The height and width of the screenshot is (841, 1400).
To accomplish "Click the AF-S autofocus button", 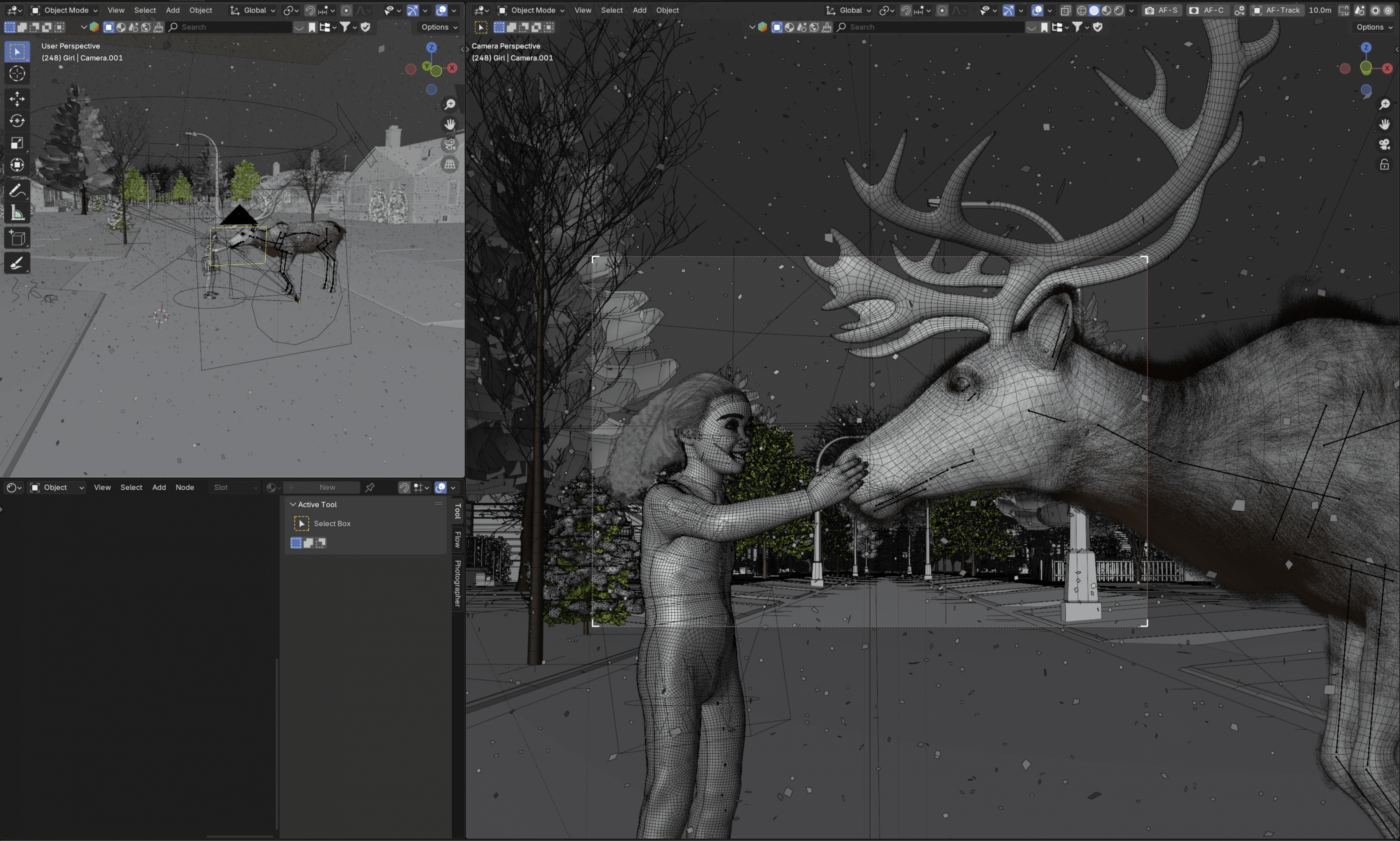I will [1162, 10].
